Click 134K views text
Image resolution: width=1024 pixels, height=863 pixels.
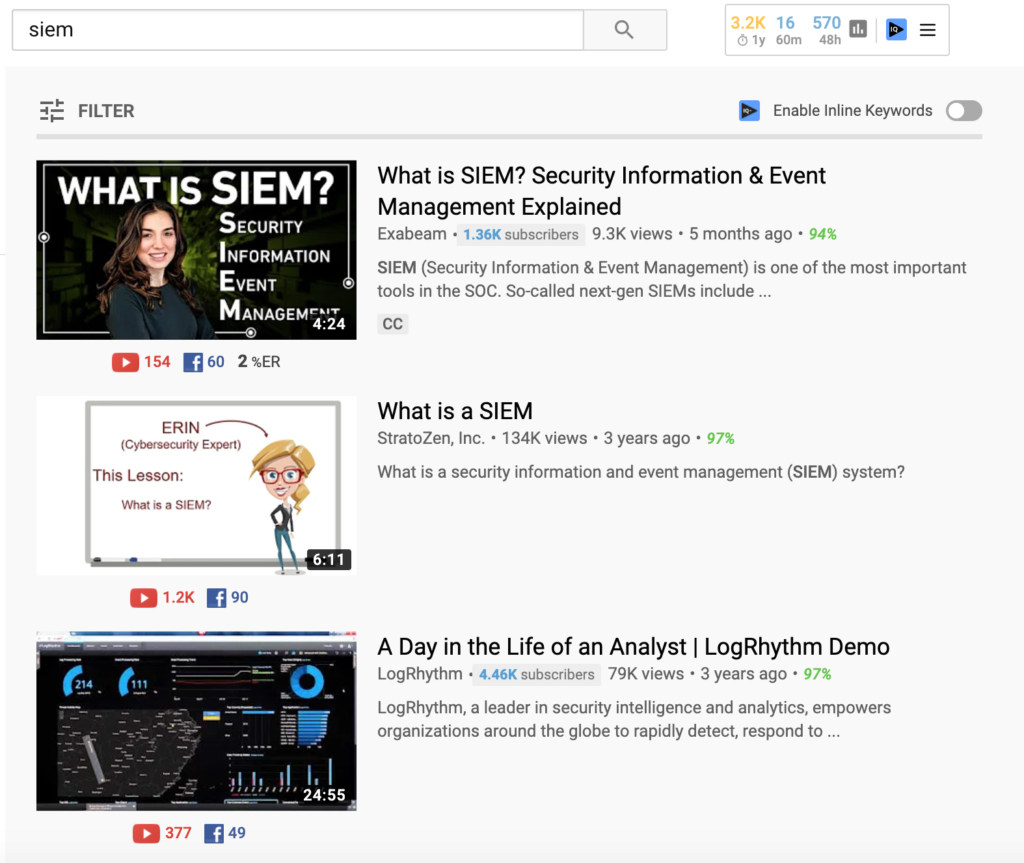(544, 438)
